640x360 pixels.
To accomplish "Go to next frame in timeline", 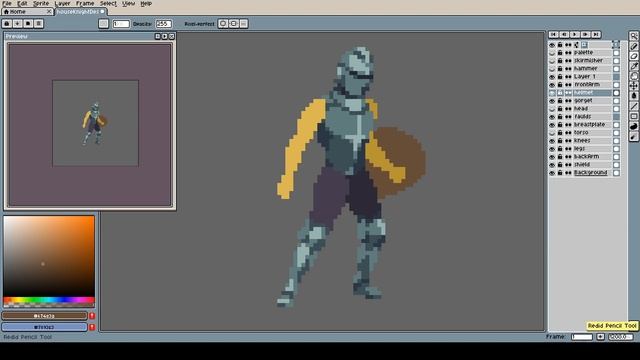I will coord(585,35).
